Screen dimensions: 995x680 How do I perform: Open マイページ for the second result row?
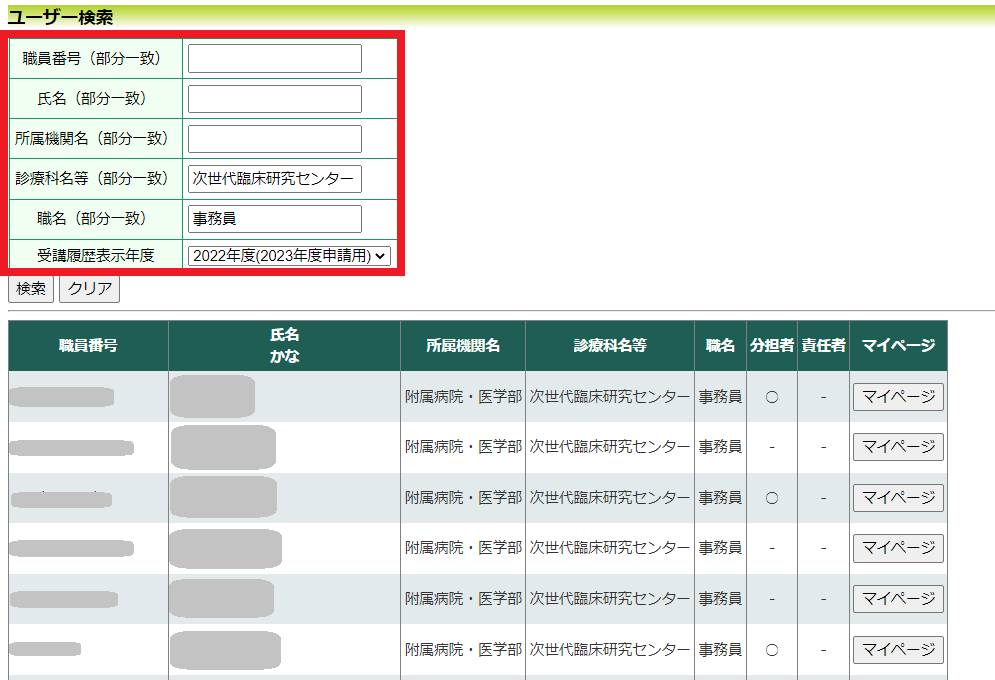pyautogui.click(x=897, y=447)
